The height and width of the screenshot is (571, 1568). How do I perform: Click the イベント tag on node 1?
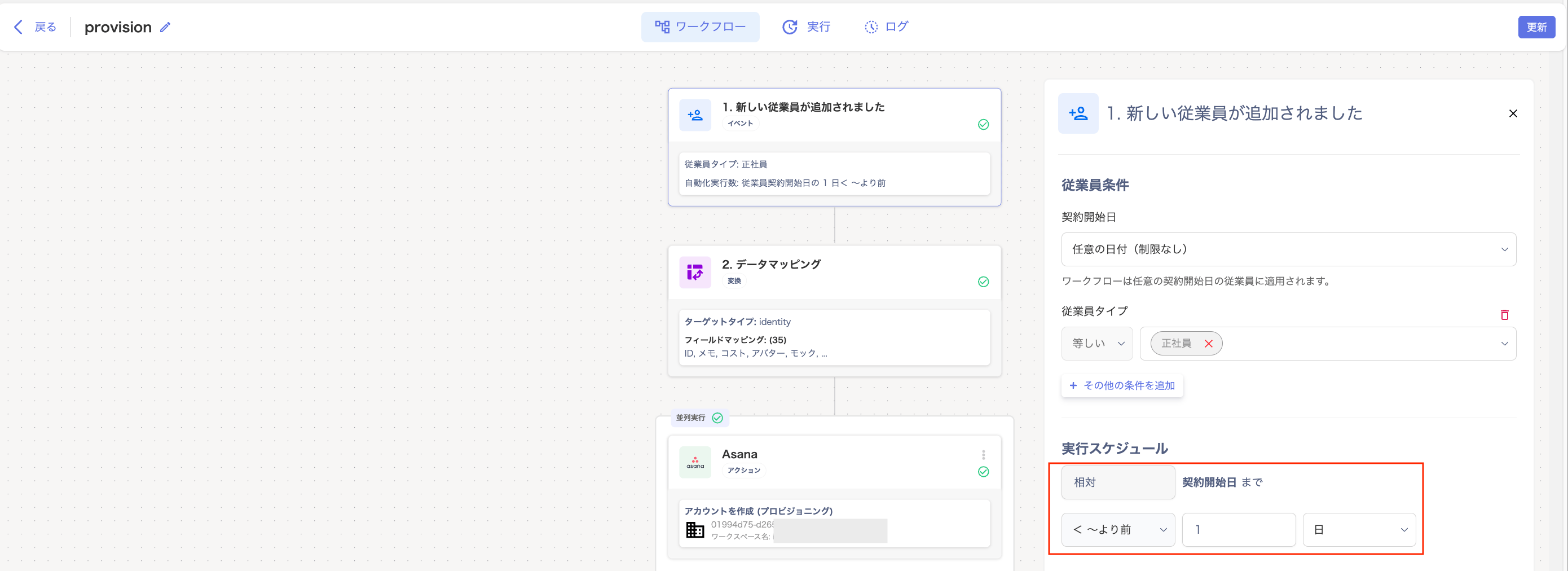[x=740, y=124]
